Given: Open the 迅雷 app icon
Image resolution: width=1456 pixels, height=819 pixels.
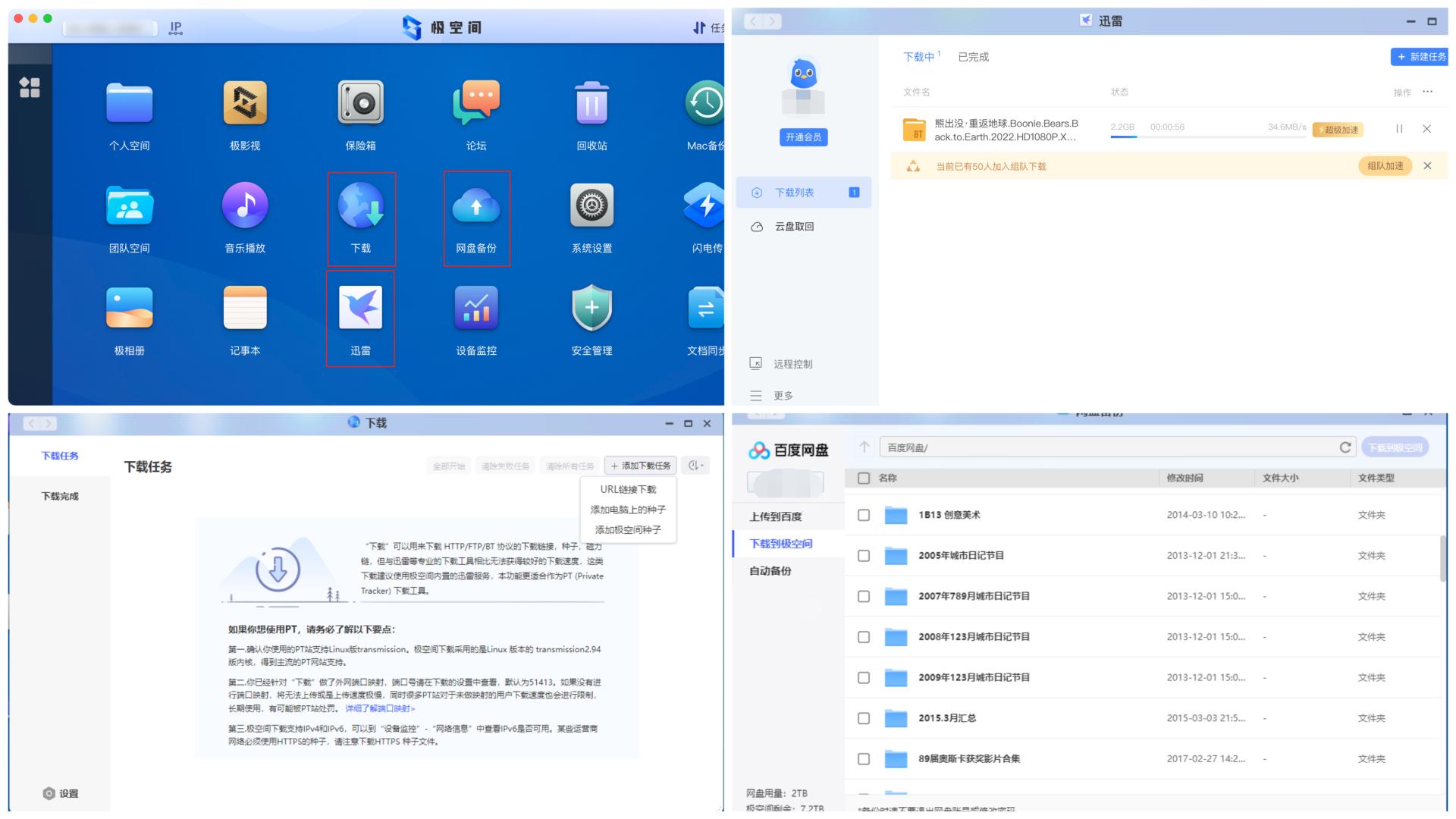Looking at the screenshot, I should [x=360, y=309].
